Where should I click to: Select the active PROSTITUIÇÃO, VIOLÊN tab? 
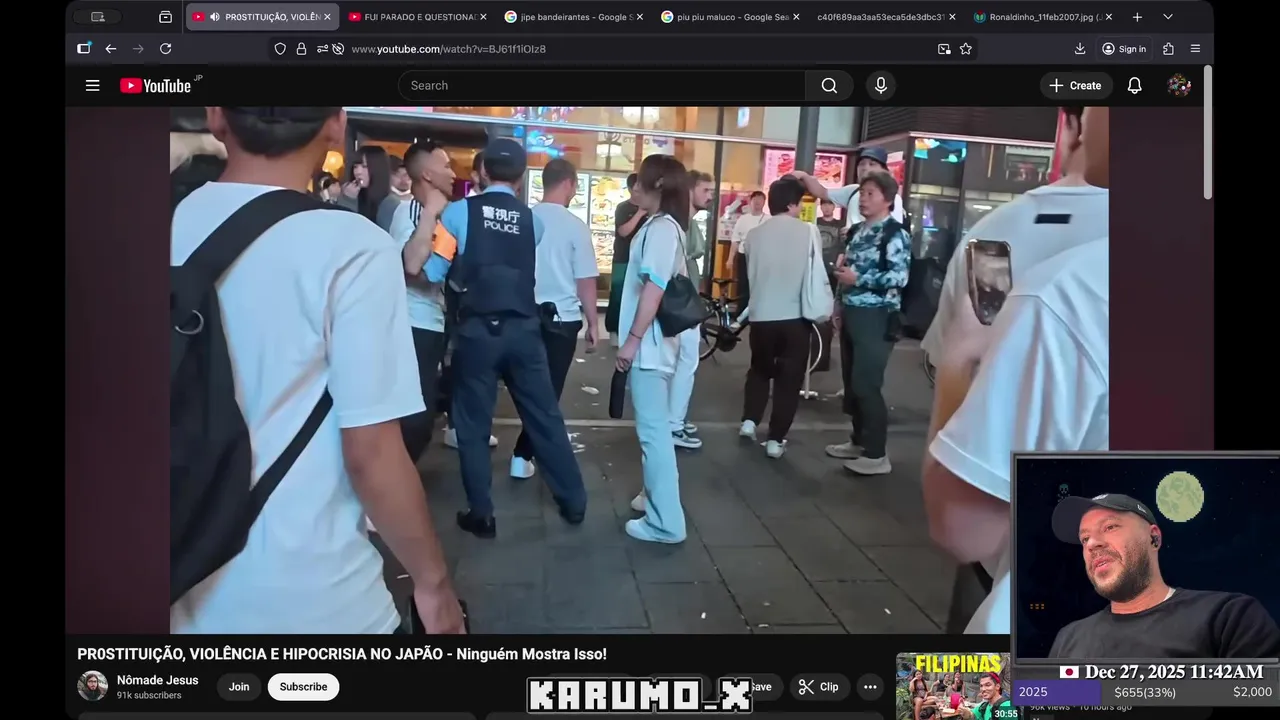click(x=262, y=17)
